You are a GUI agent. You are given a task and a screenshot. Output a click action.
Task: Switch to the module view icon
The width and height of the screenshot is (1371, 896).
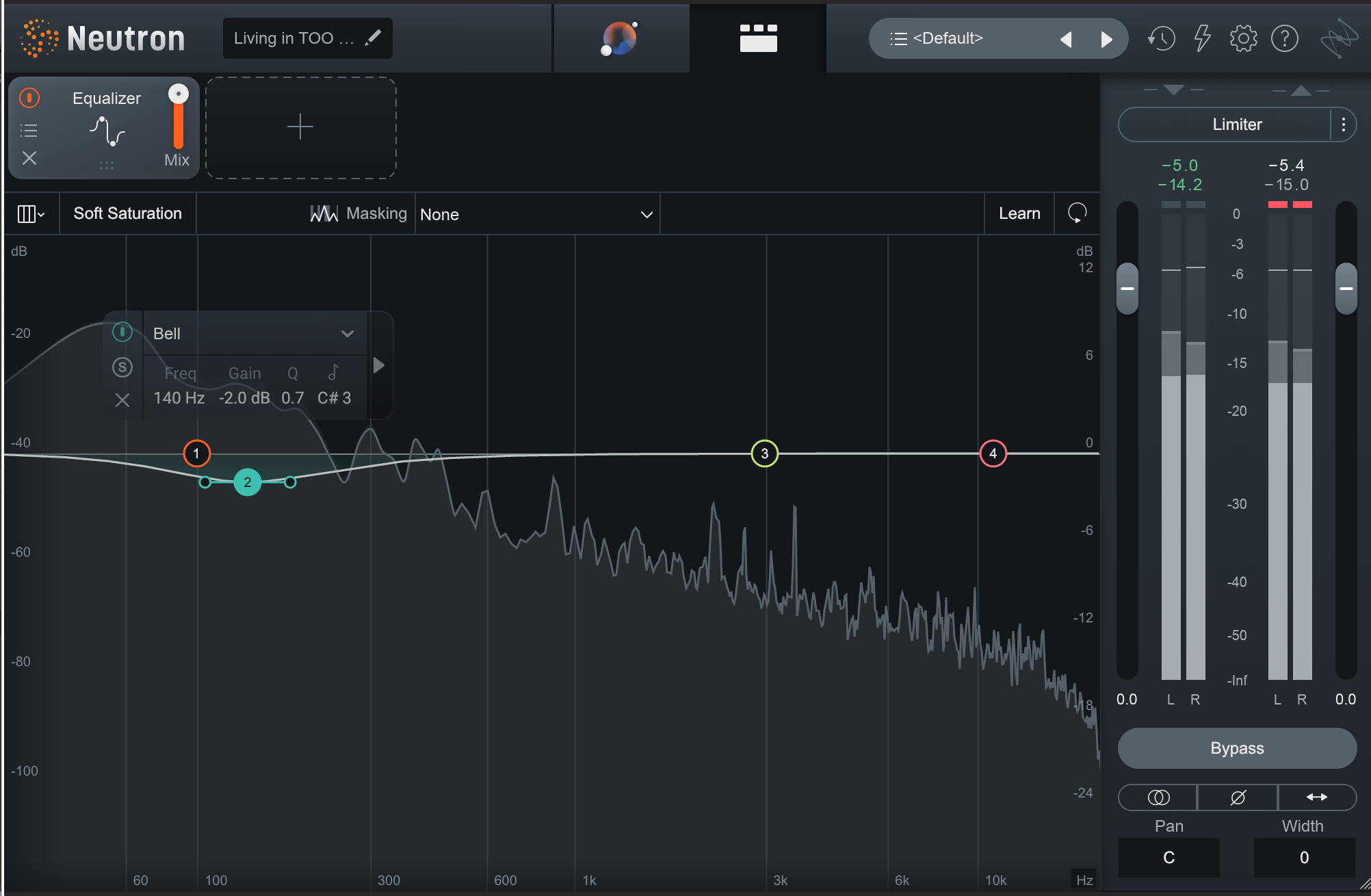pos(758,38)
